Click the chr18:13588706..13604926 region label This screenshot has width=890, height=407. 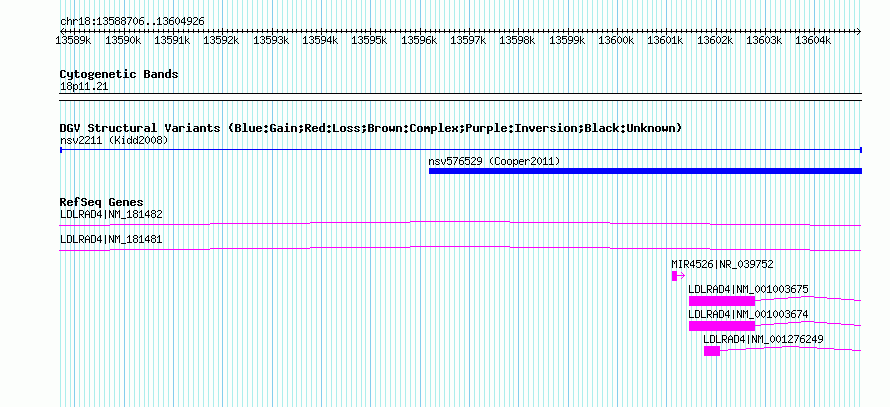[132, 22]
